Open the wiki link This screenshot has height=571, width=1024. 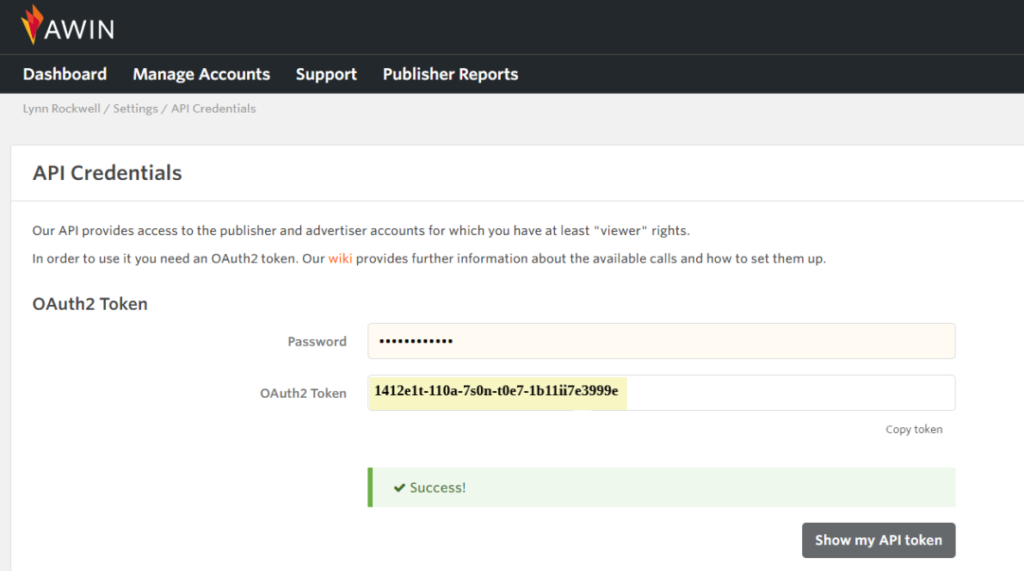click(x=340, y=259)
